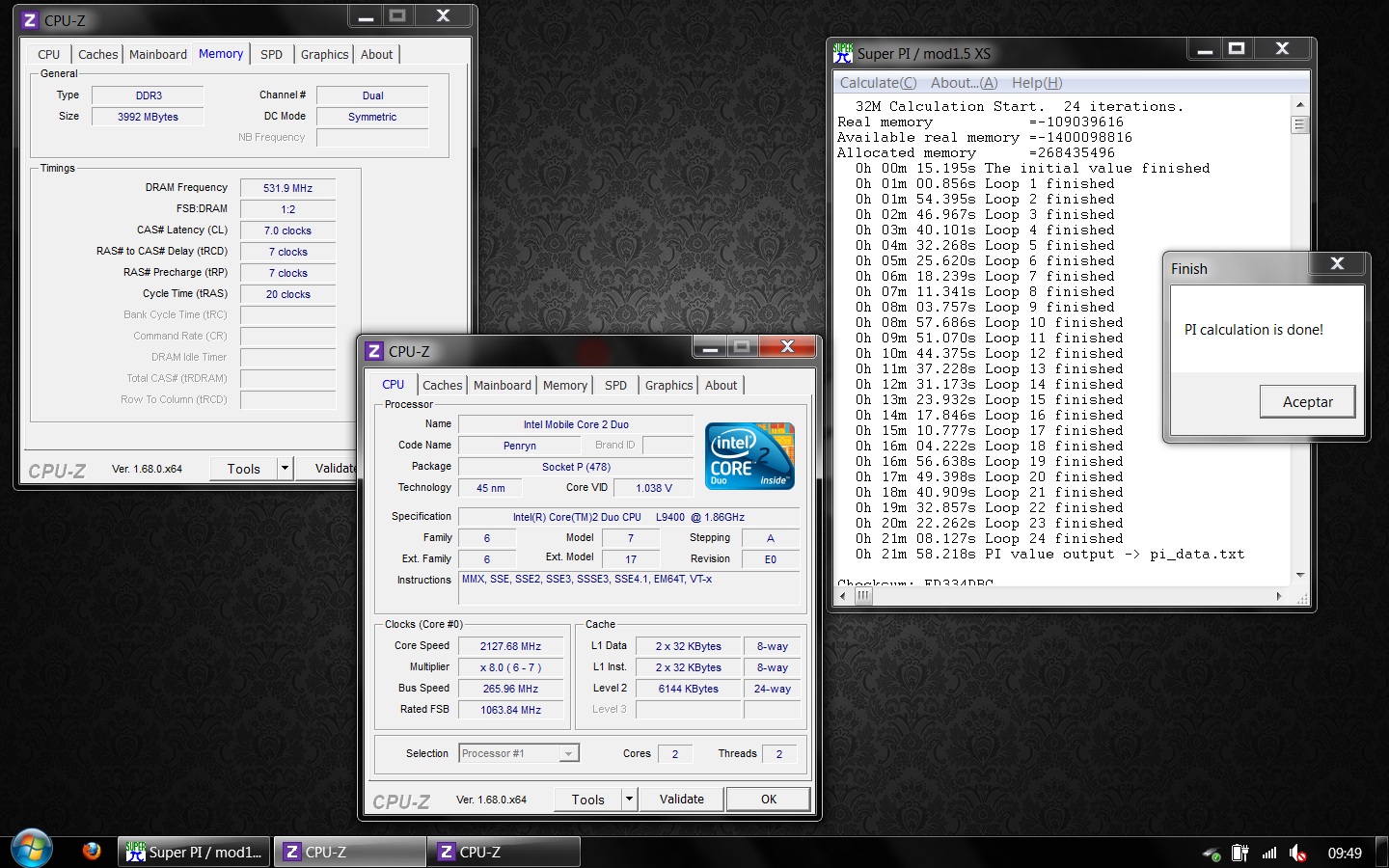The width and height of the screenshot is (1389, 868).
Task: Click the CAS# Latency 7.0 clocks field
Action: point(288,231)
